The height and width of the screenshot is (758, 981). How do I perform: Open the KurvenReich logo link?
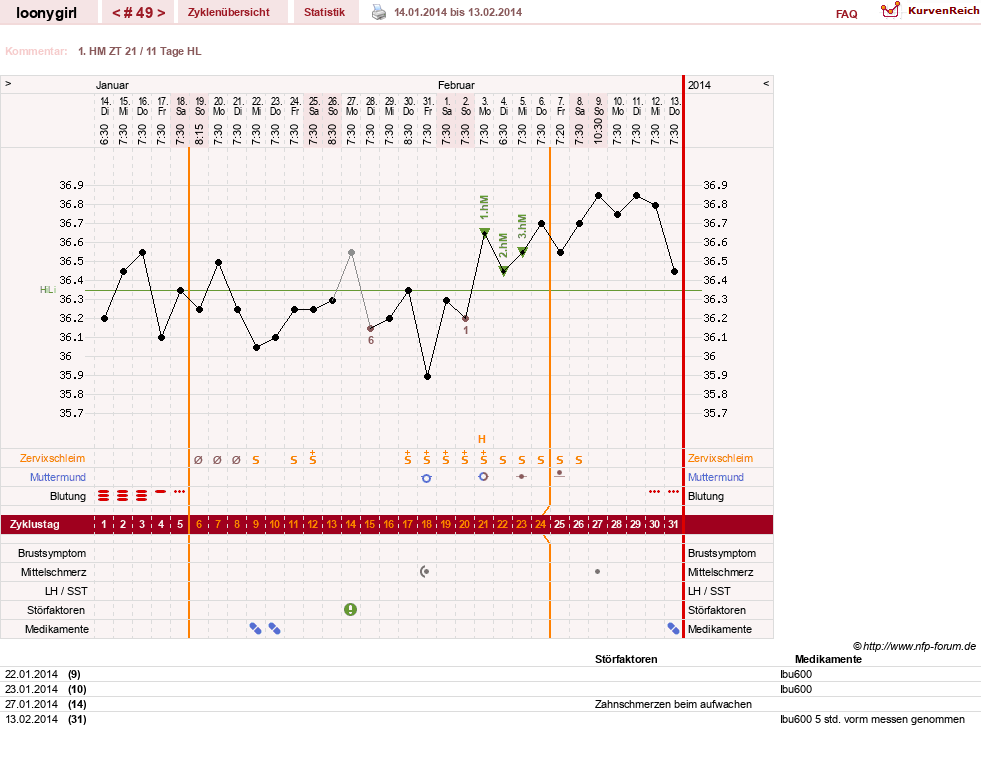coord(930,11)
